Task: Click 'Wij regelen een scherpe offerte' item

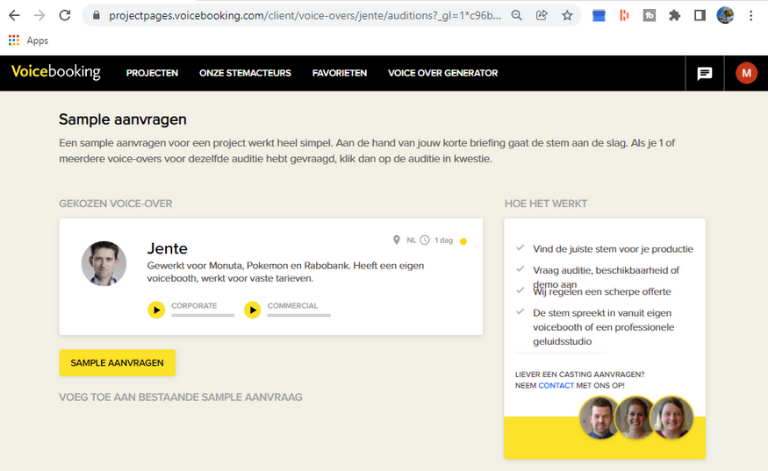Action: point(602,292)
